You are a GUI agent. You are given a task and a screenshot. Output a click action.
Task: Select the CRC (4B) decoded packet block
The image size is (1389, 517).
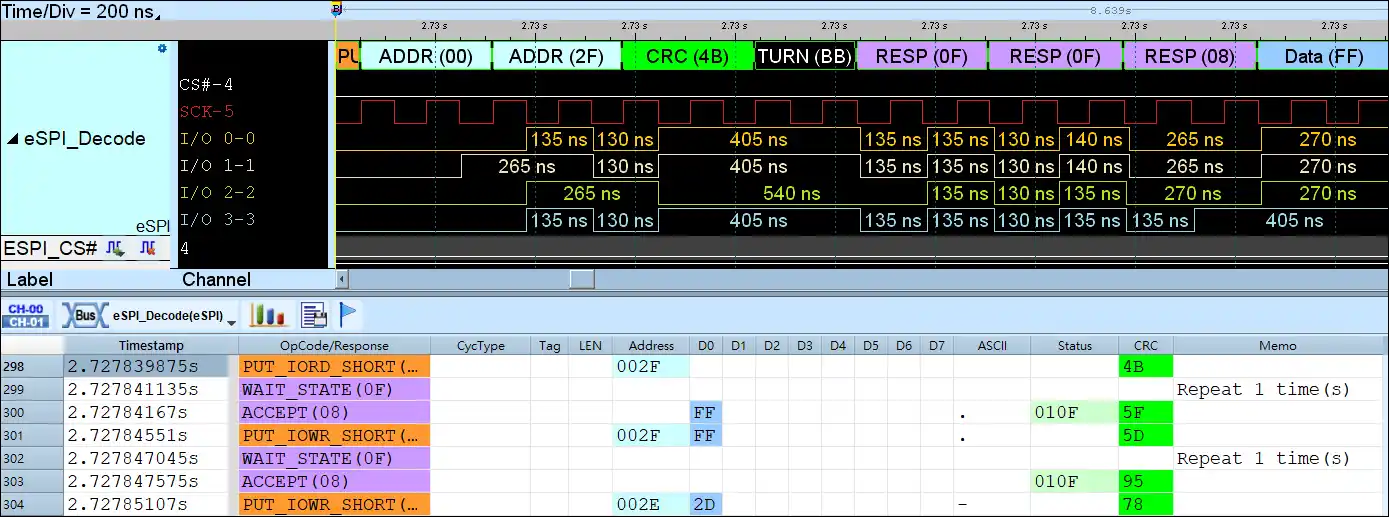point(687,56)
